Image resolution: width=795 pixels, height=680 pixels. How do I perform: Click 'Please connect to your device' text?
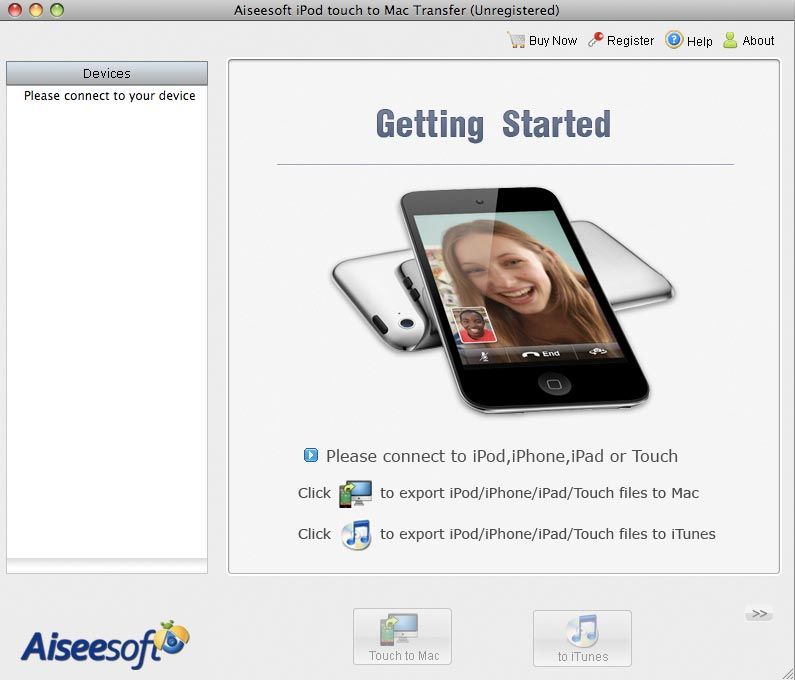tap(110, 96)
